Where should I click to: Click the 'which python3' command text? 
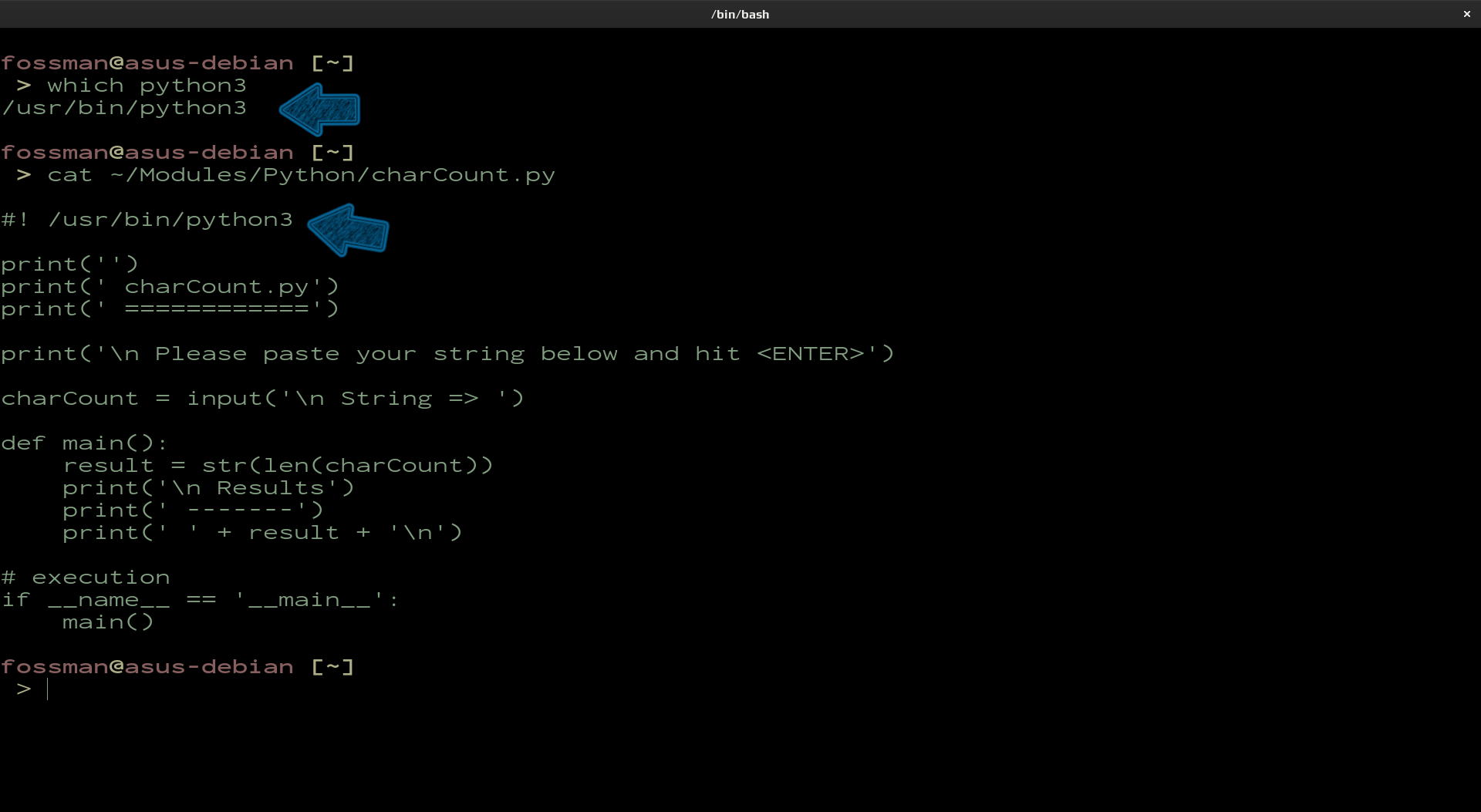pyautogui.click(x=147, y=86)
